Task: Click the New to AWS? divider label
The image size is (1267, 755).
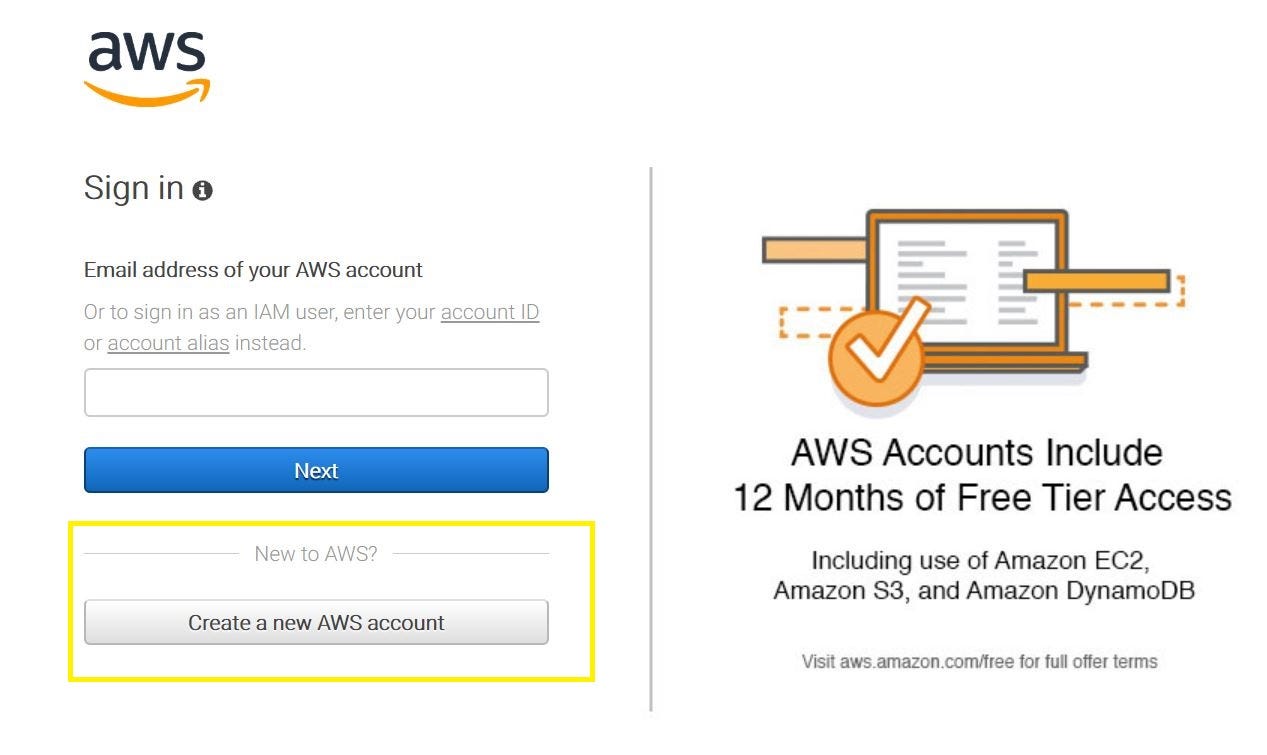Action: 316,553
